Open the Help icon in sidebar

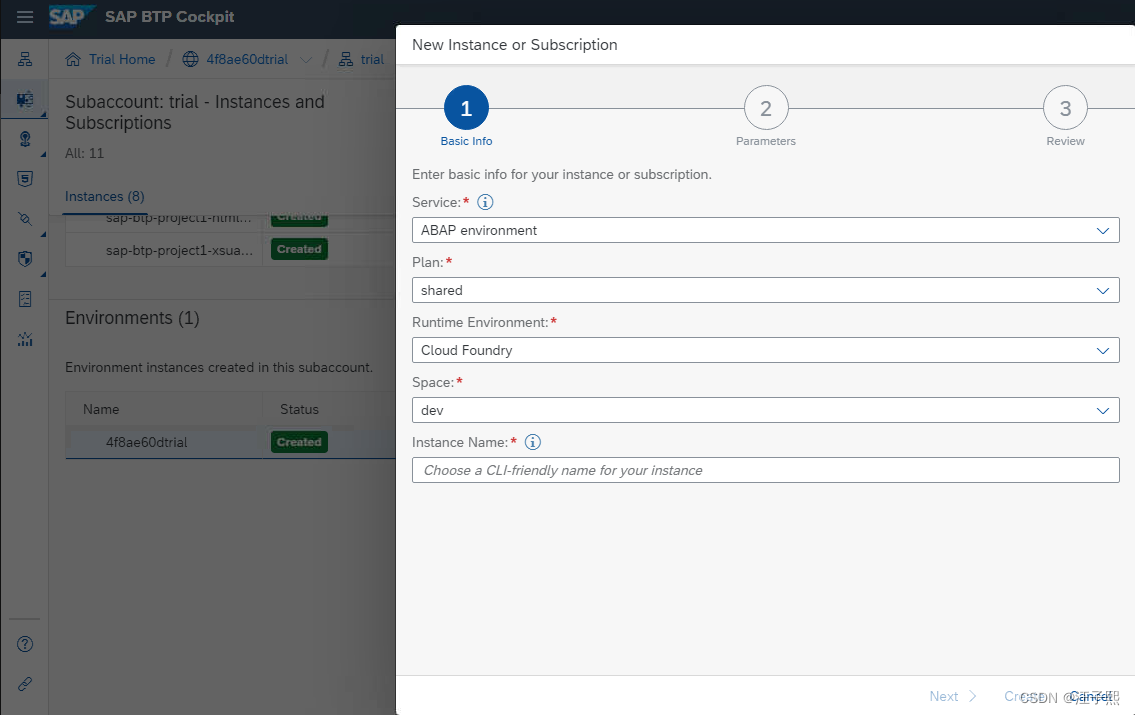[25, 644]
